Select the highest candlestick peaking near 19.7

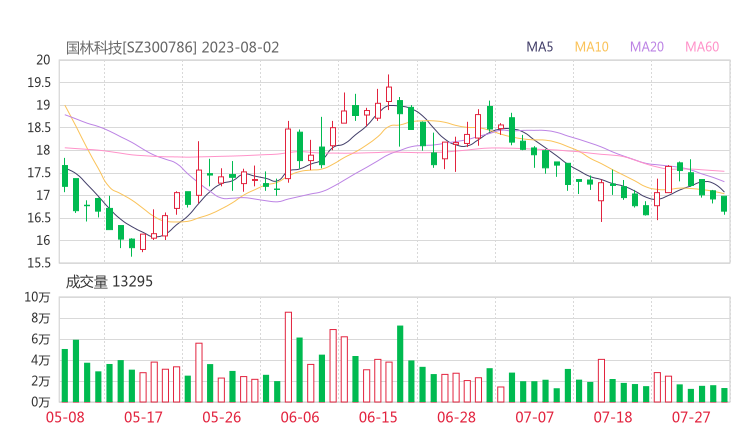click(389, 90)
